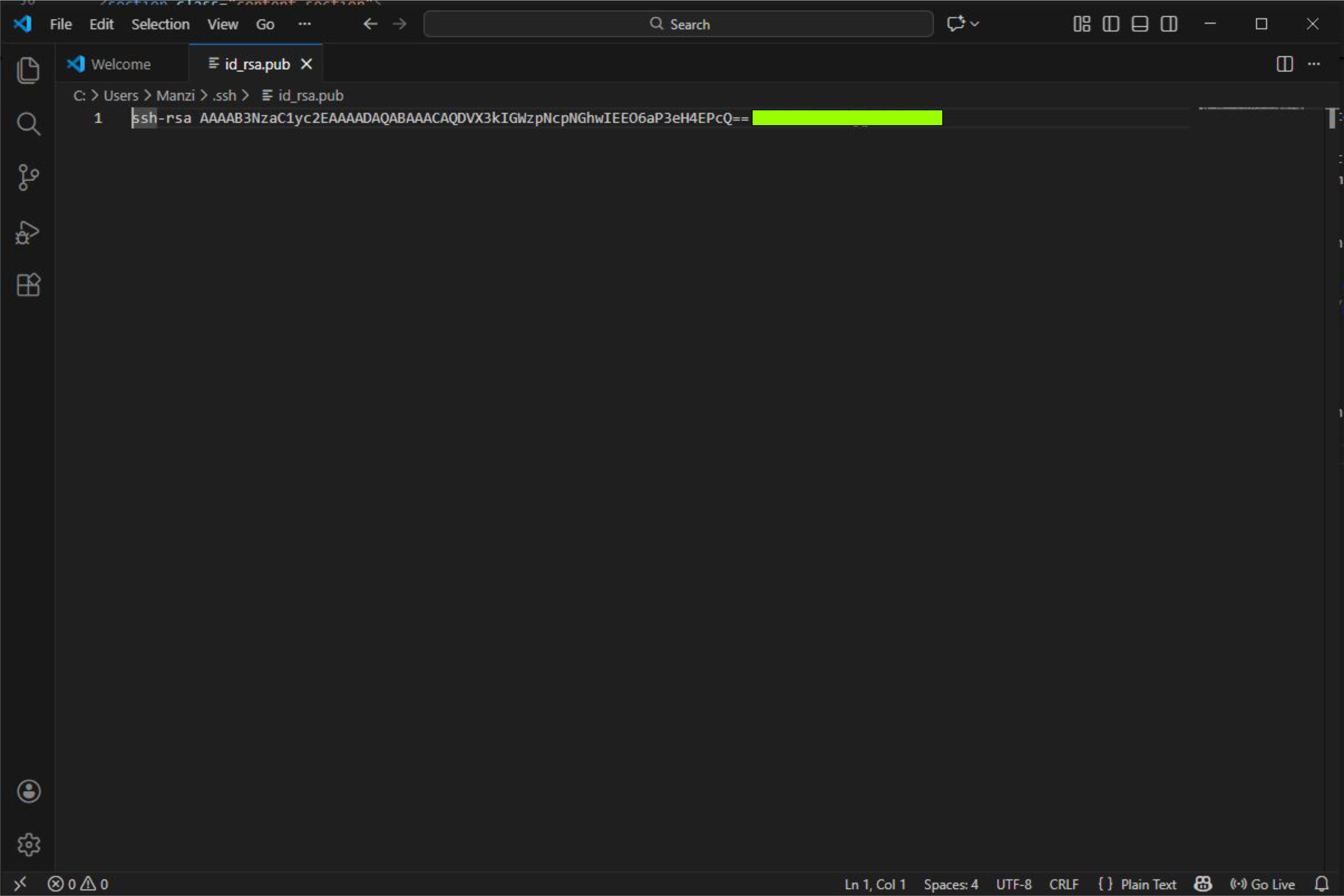Click the notifications bell icon
The width and height of the screenshot is (1344, 896).
tap(1321, 884)
